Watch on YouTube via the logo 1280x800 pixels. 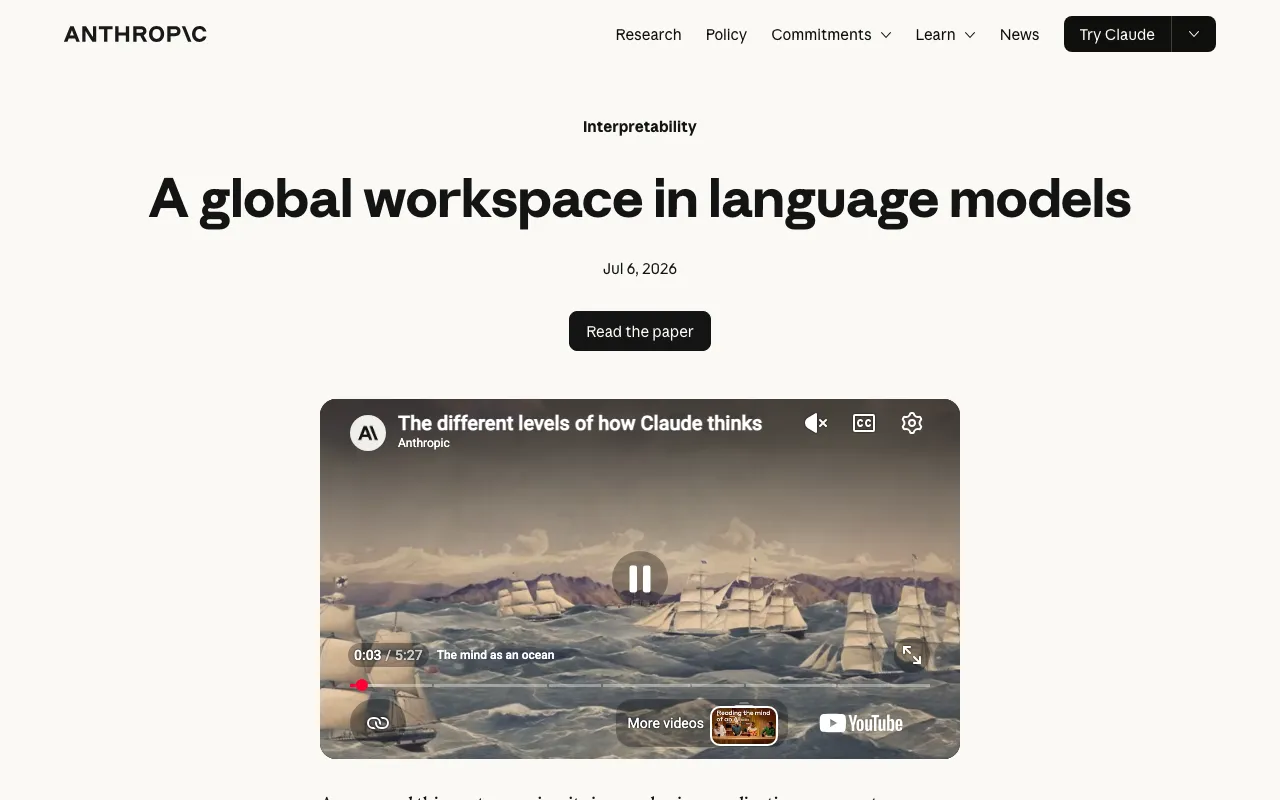(861, 723)
